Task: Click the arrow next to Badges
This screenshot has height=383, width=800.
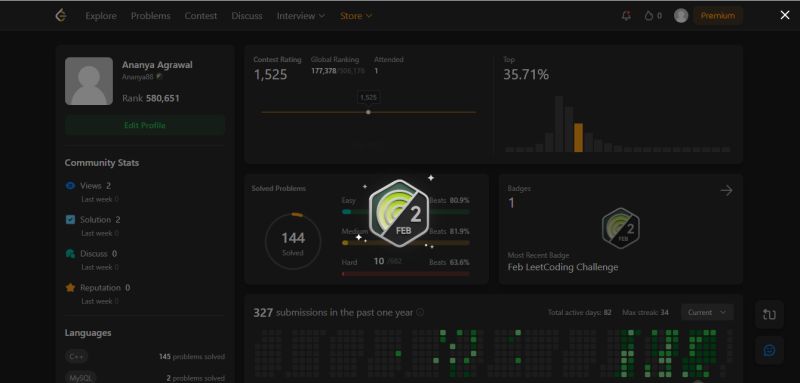Action: (726, 191)
